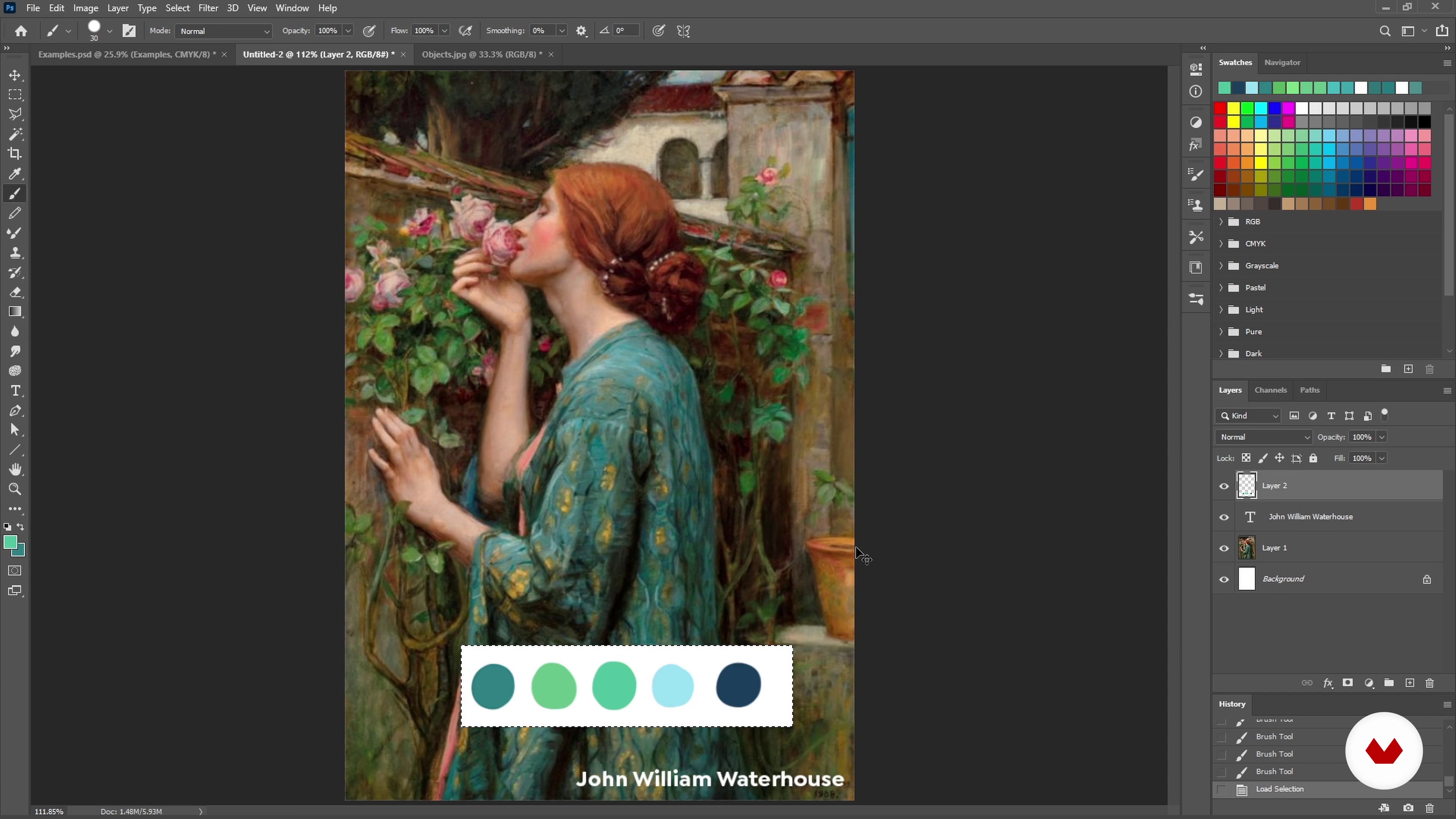Screen dimensions: 1456x819
Task: Select the Line tool
Action: coord(15,450)
